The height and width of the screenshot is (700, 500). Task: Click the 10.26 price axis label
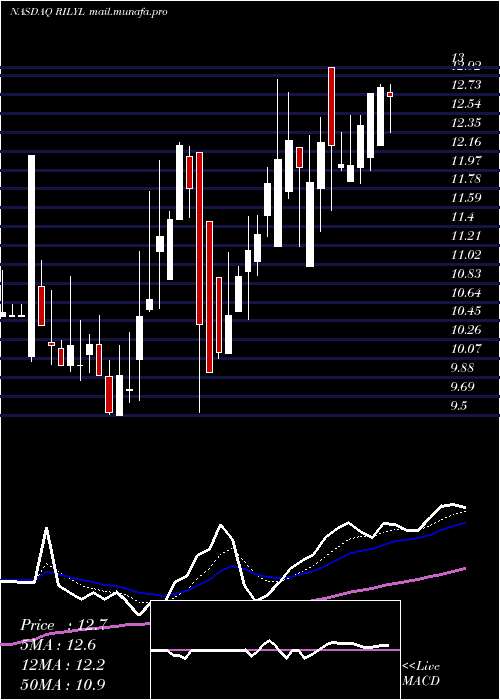tap(467, 330)
